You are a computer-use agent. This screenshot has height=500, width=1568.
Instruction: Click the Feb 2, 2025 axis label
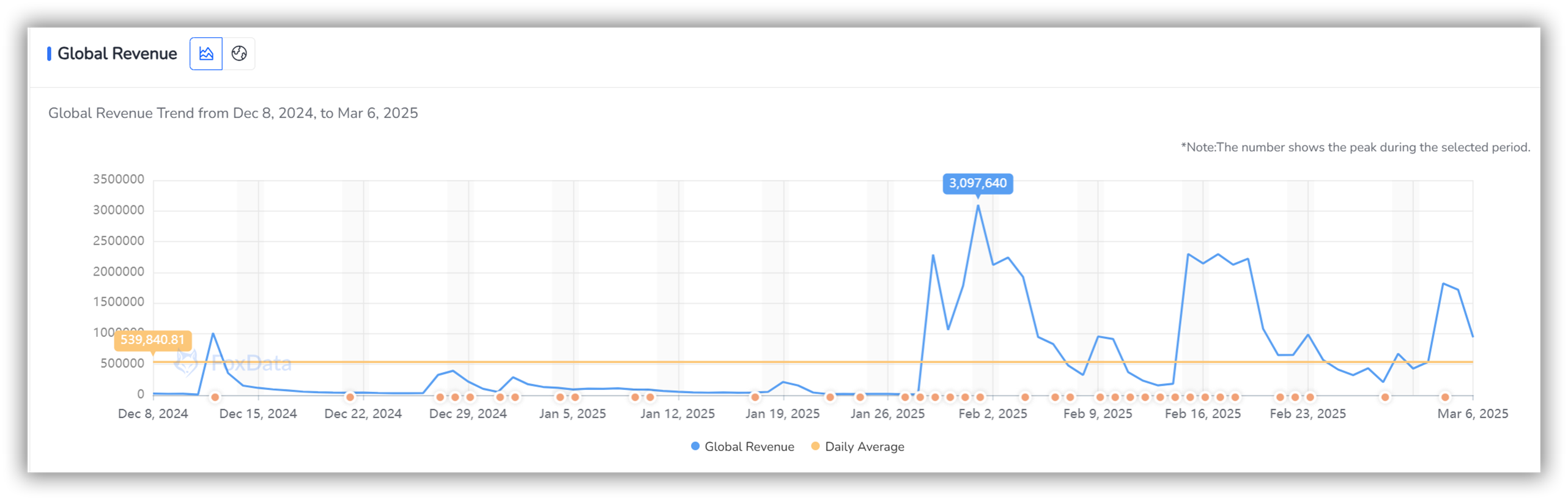(x=992, y=414)
